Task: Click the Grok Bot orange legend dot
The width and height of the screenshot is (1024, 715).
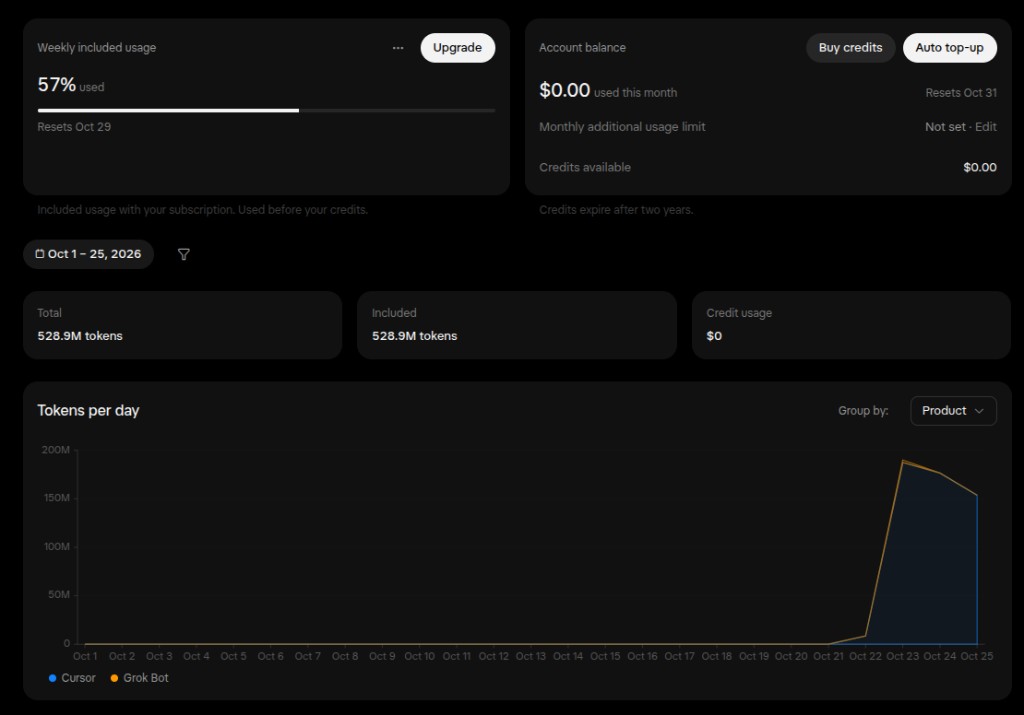Action: pyautogui.click(x=114, y=678)
